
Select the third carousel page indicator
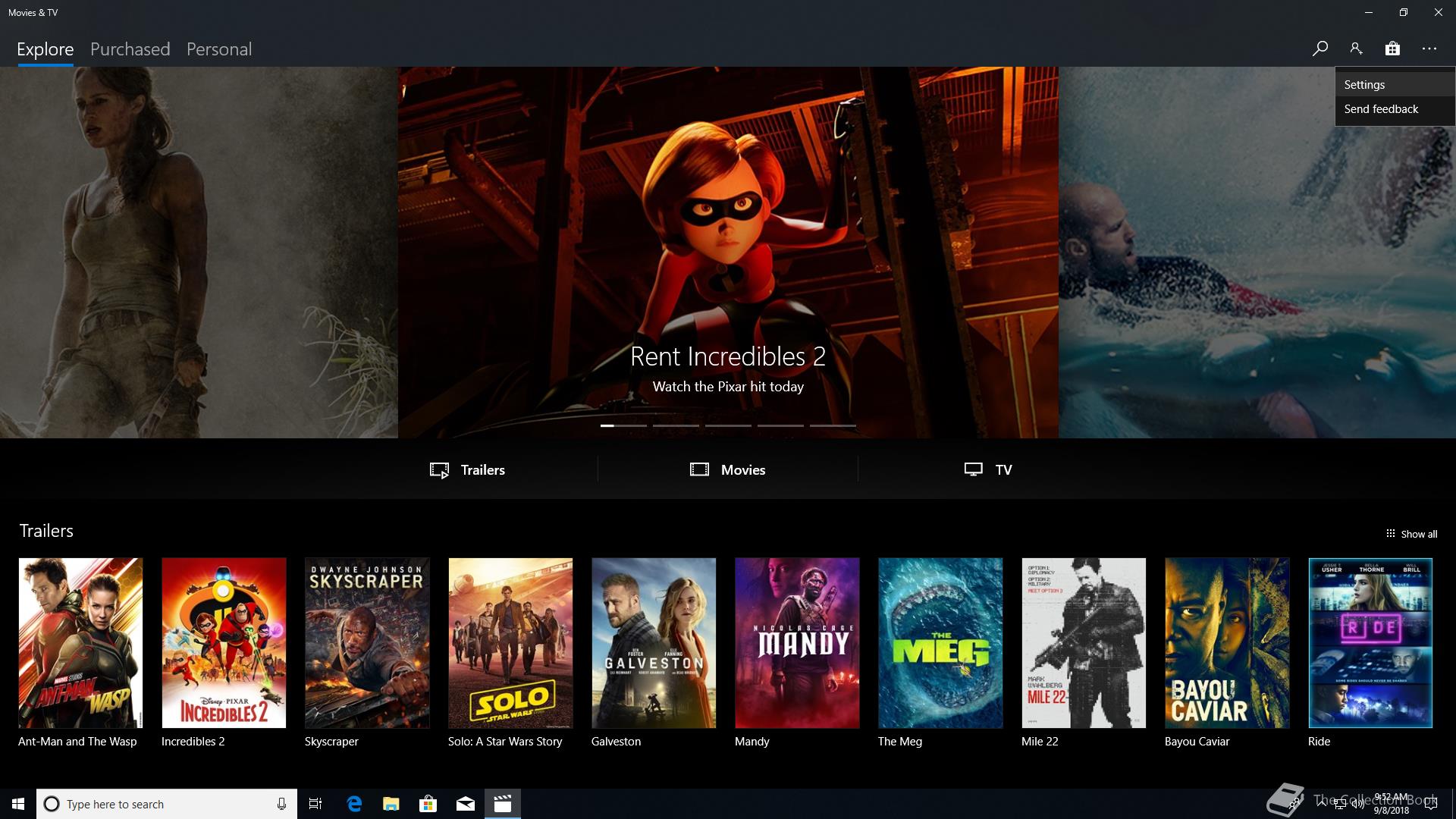pos(728,425)
